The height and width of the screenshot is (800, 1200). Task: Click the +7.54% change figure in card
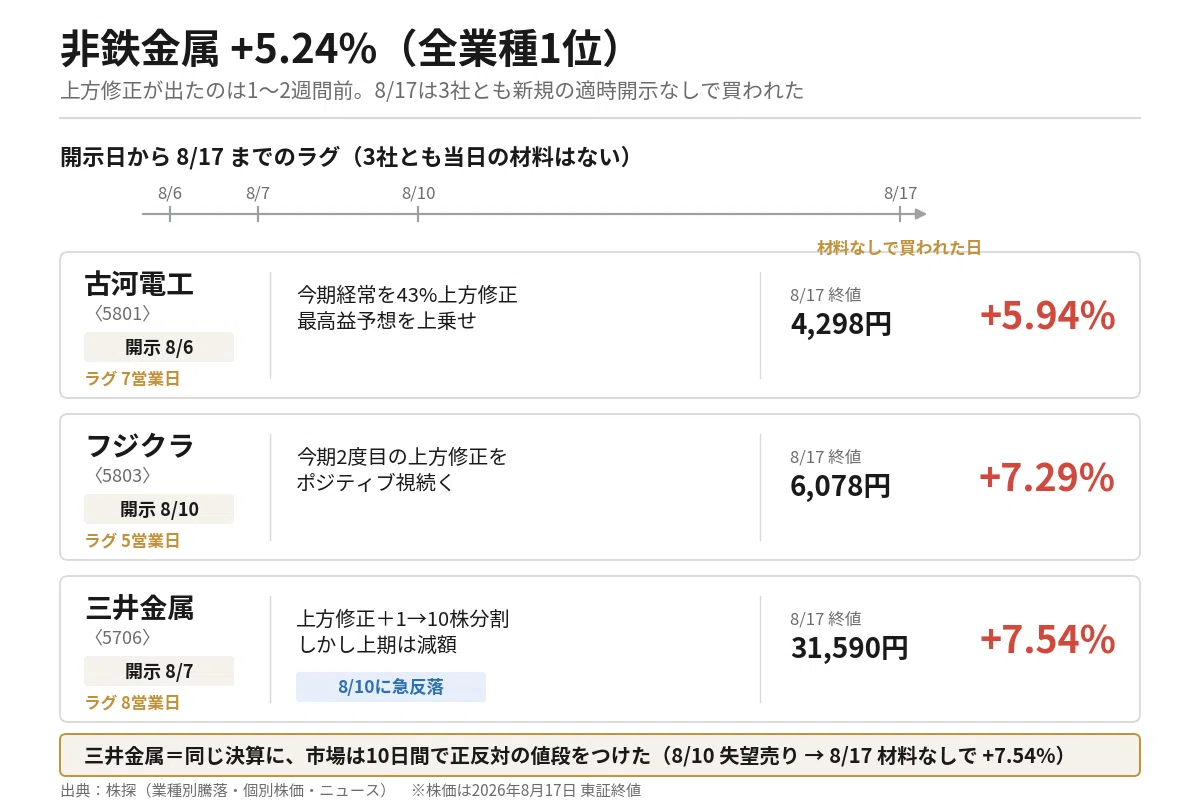coord(1047,640)
